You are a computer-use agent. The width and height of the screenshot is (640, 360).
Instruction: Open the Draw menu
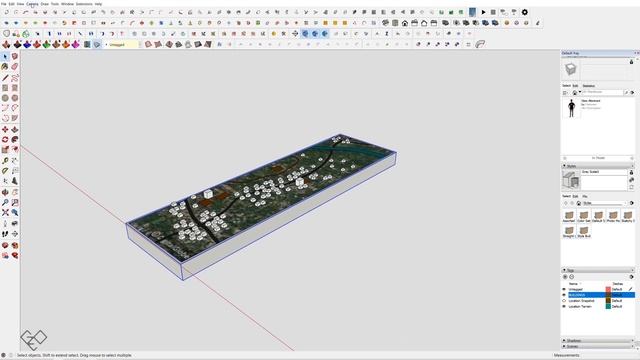click(x=44, y=4)
